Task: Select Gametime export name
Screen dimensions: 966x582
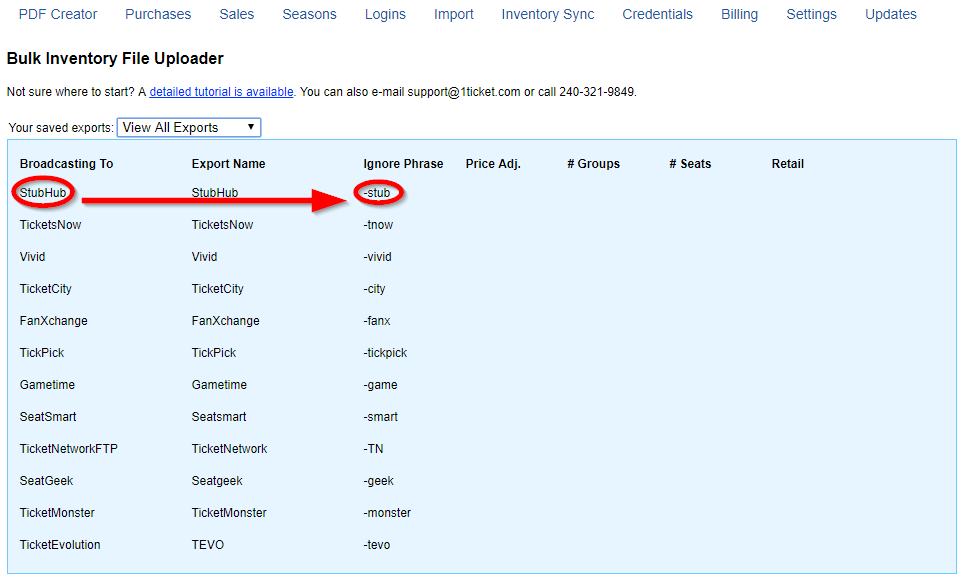Action: point(219,385)
